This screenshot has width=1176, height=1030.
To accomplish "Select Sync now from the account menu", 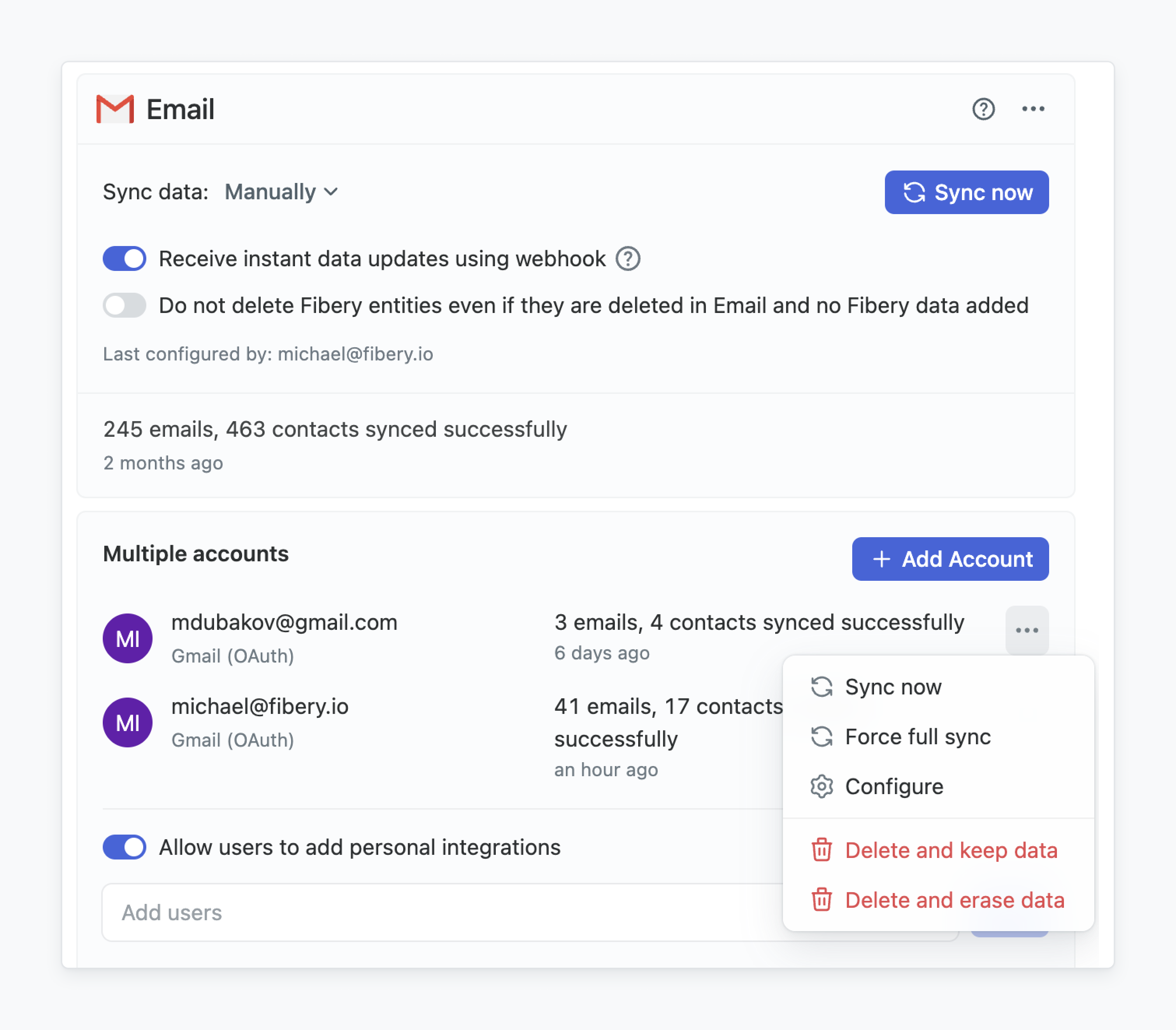I will point(893,687).
